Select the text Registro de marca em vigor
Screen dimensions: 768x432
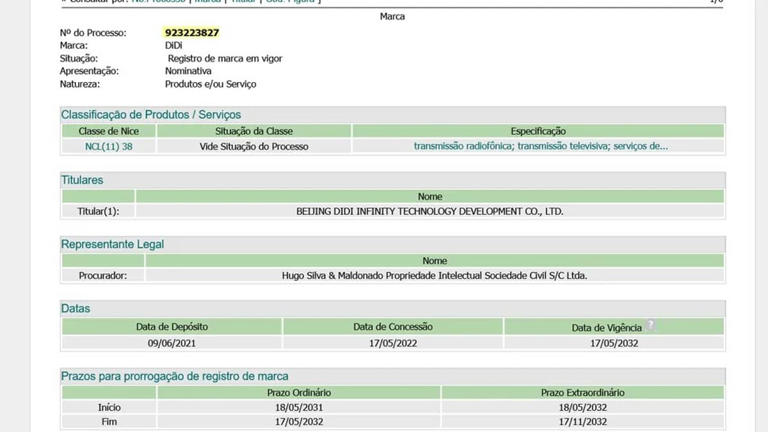(225, 58)
